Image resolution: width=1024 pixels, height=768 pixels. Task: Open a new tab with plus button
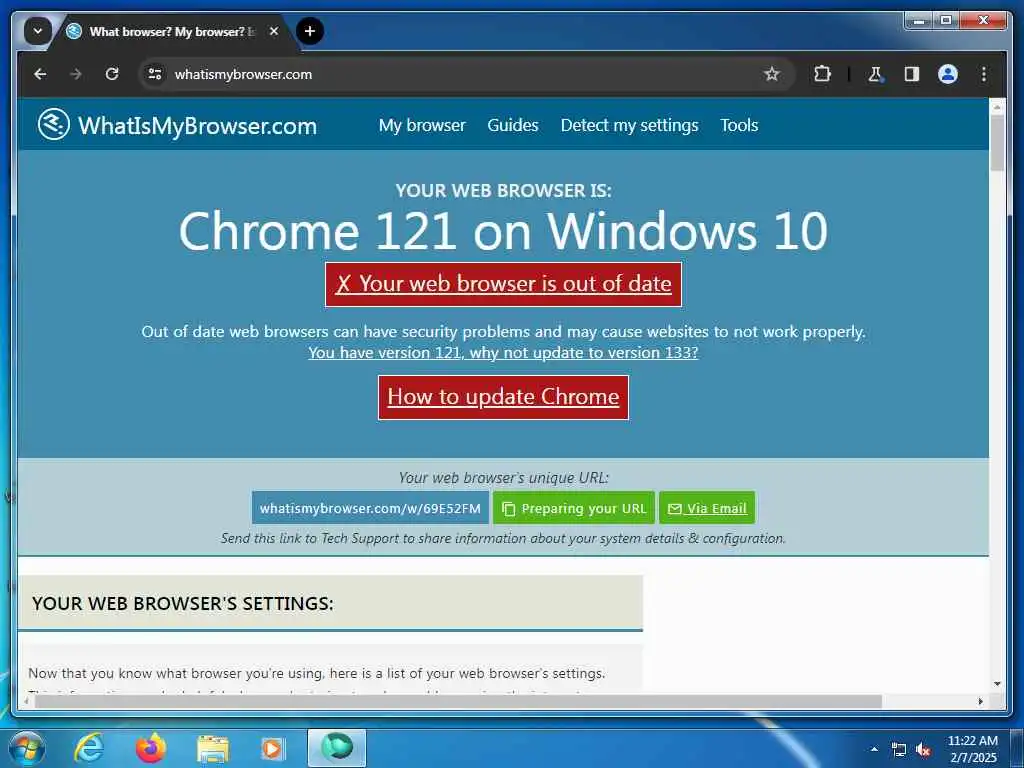tap(310, 31)
